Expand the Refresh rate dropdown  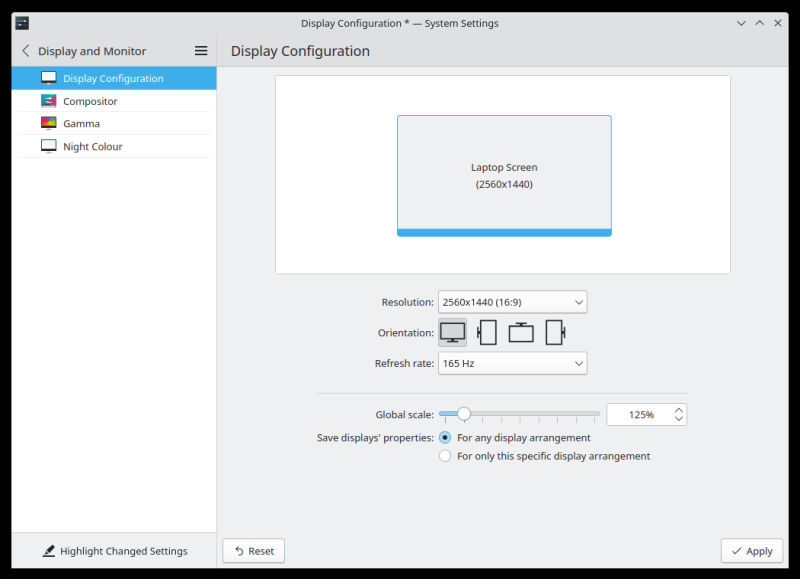pos(512,364)
